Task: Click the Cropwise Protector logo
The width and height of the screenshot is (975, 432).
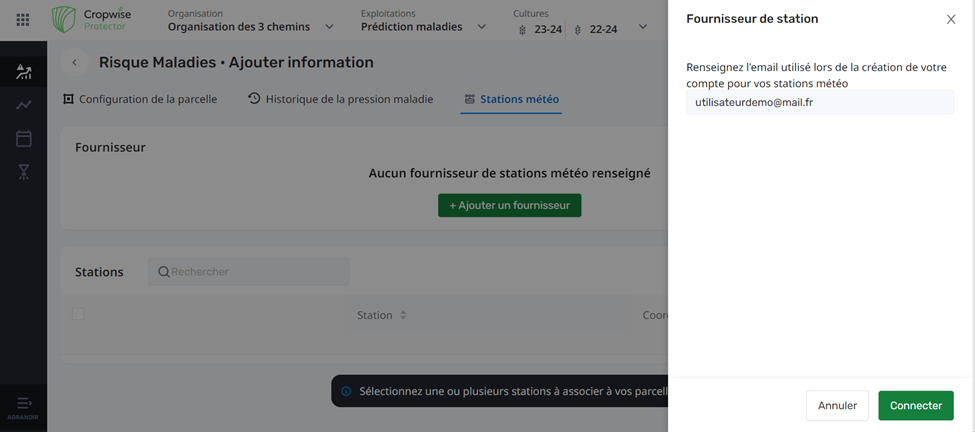Action: pos(92,20)
